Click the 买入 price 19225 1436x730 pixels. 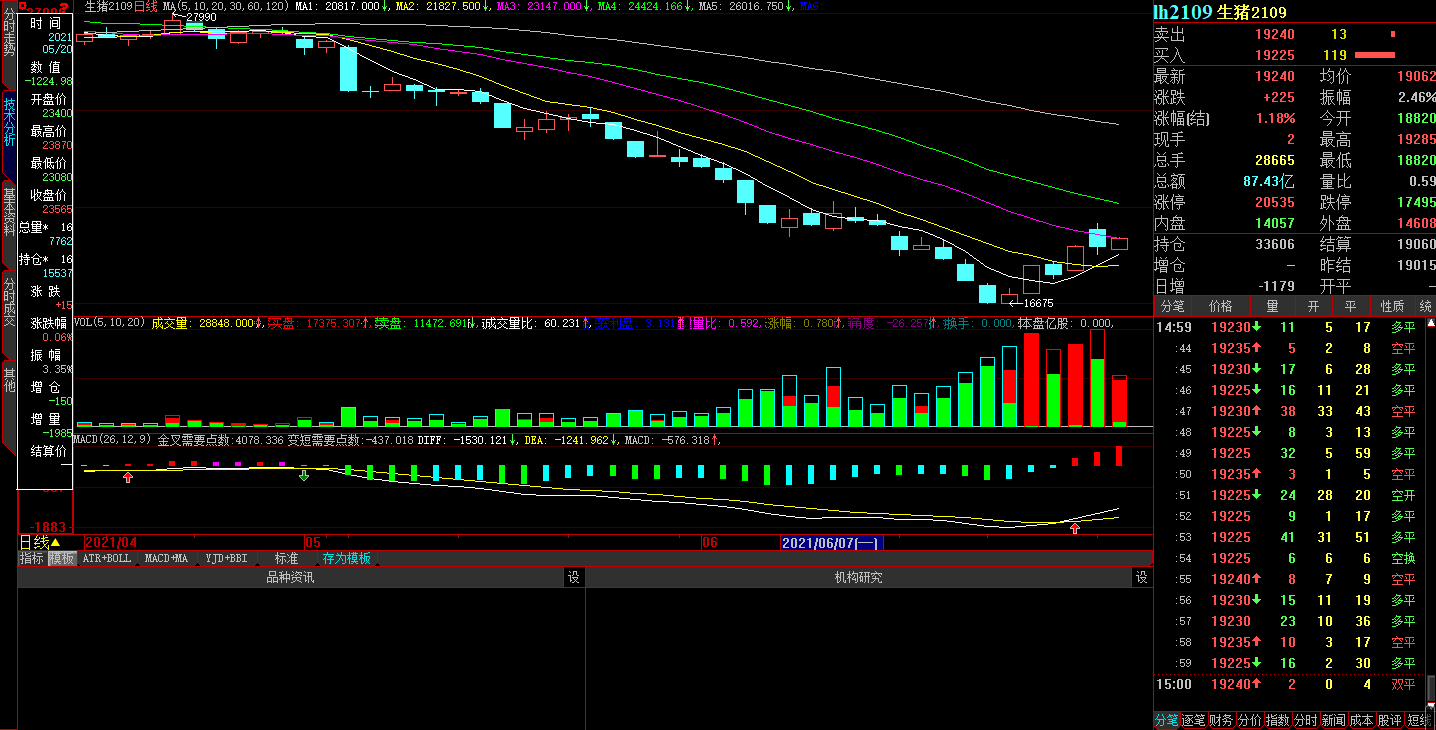(x=1275, y=56)
